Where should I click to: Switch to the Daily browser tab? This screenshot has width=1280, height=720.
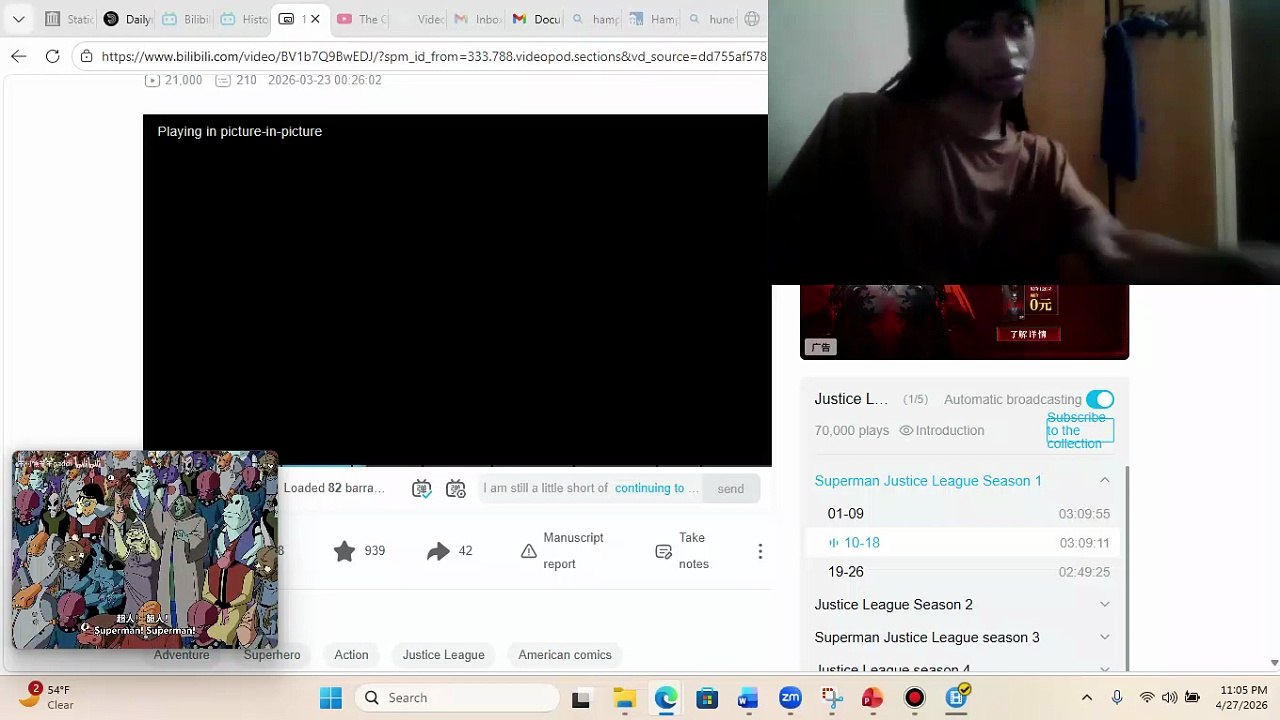[128, 19]
